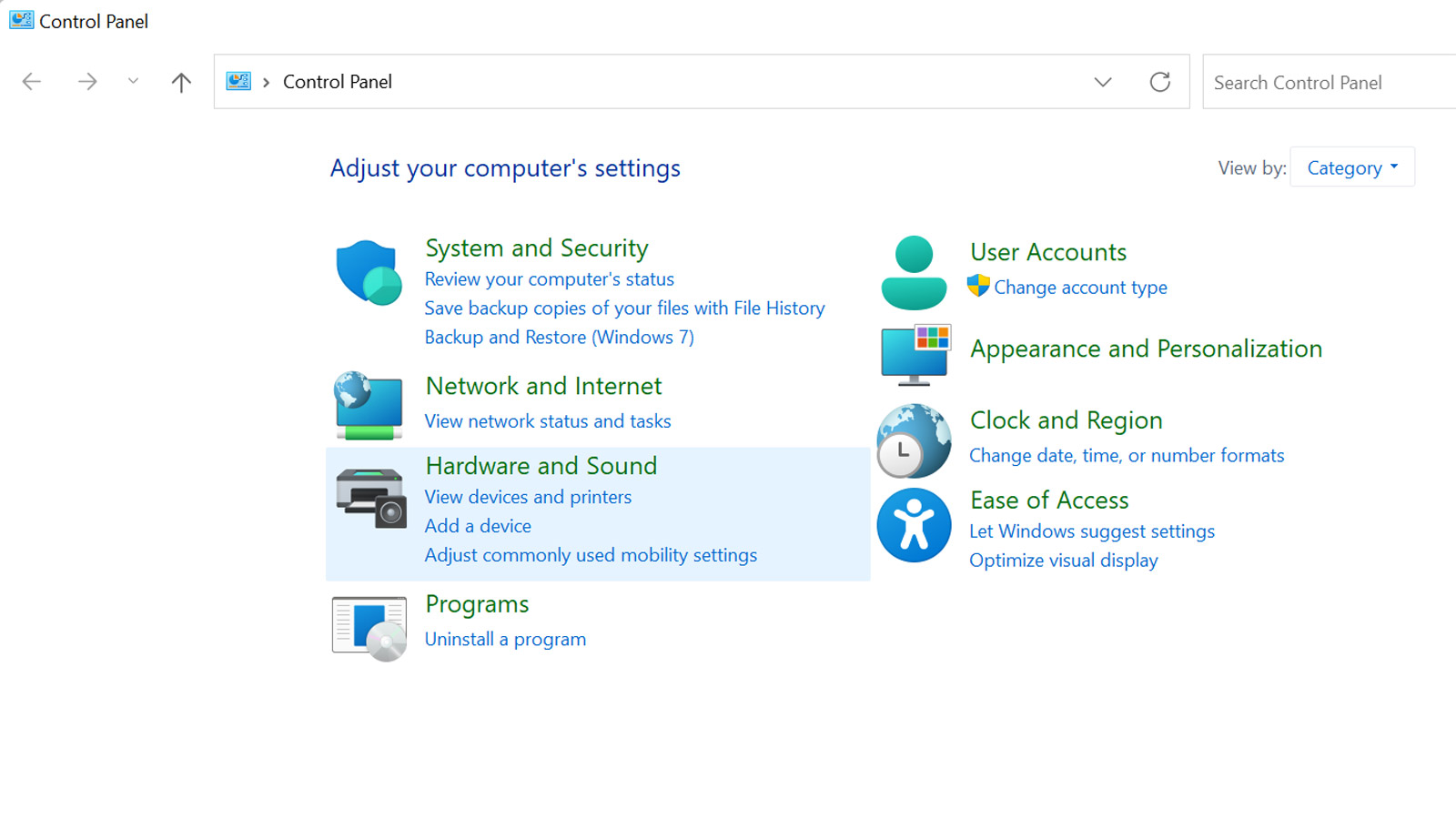
Task: Open Save backup copies with File History
Action: (x=624, y=308)
